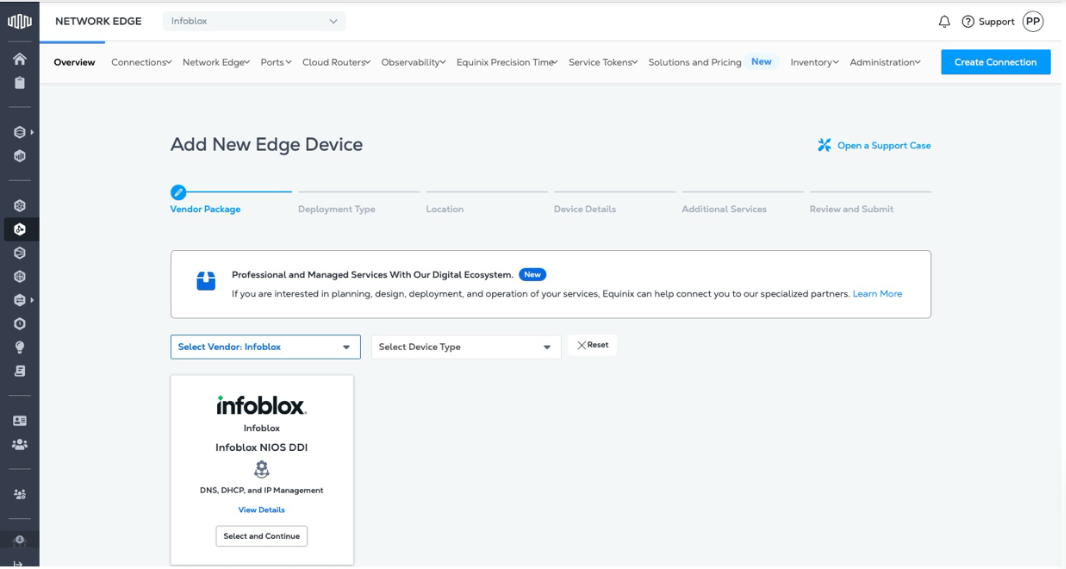This screenshot has width=1066, height=569.
Task: Click the Support help icon
Action: 968,22
